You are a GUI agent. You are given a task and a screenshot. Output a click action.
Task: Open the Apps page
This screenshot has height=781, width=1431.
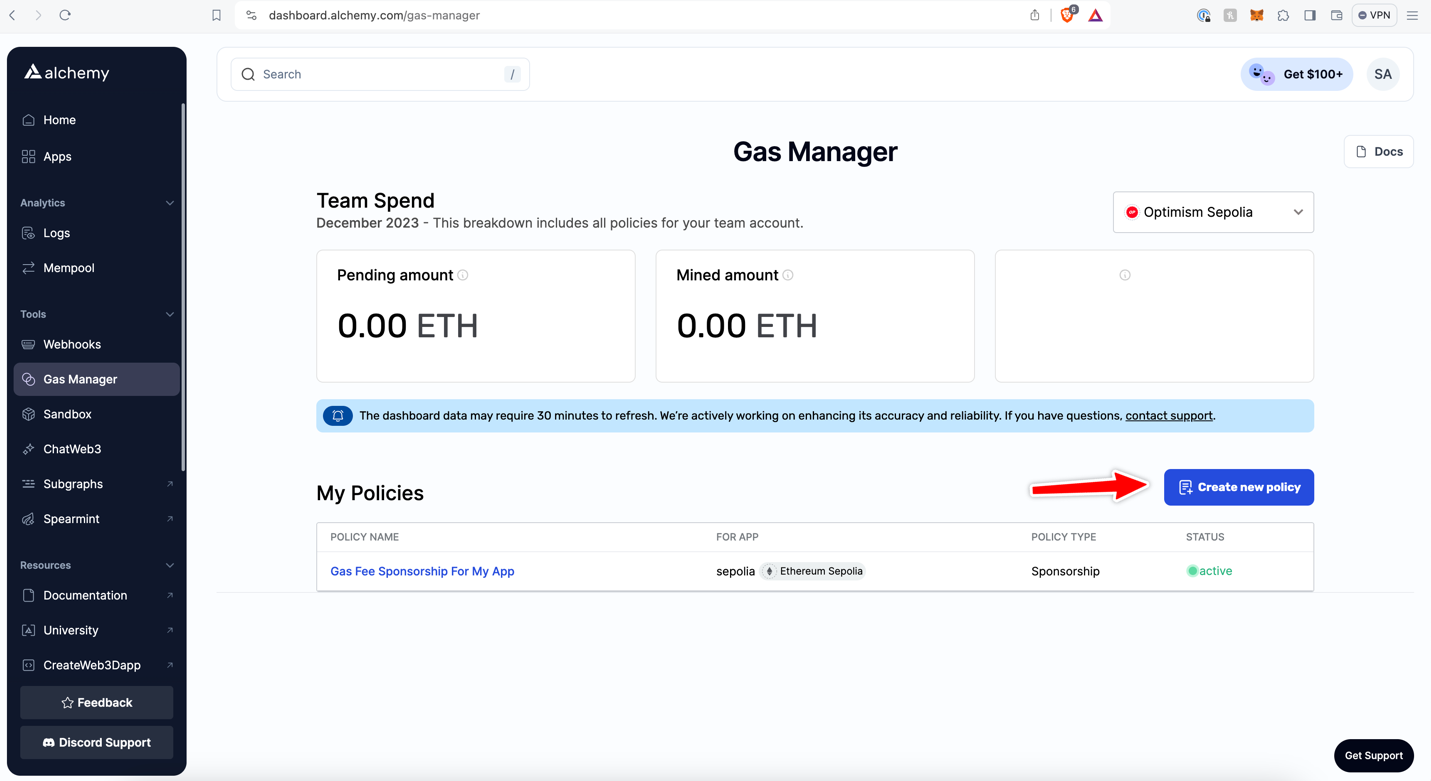click(57, 156)
